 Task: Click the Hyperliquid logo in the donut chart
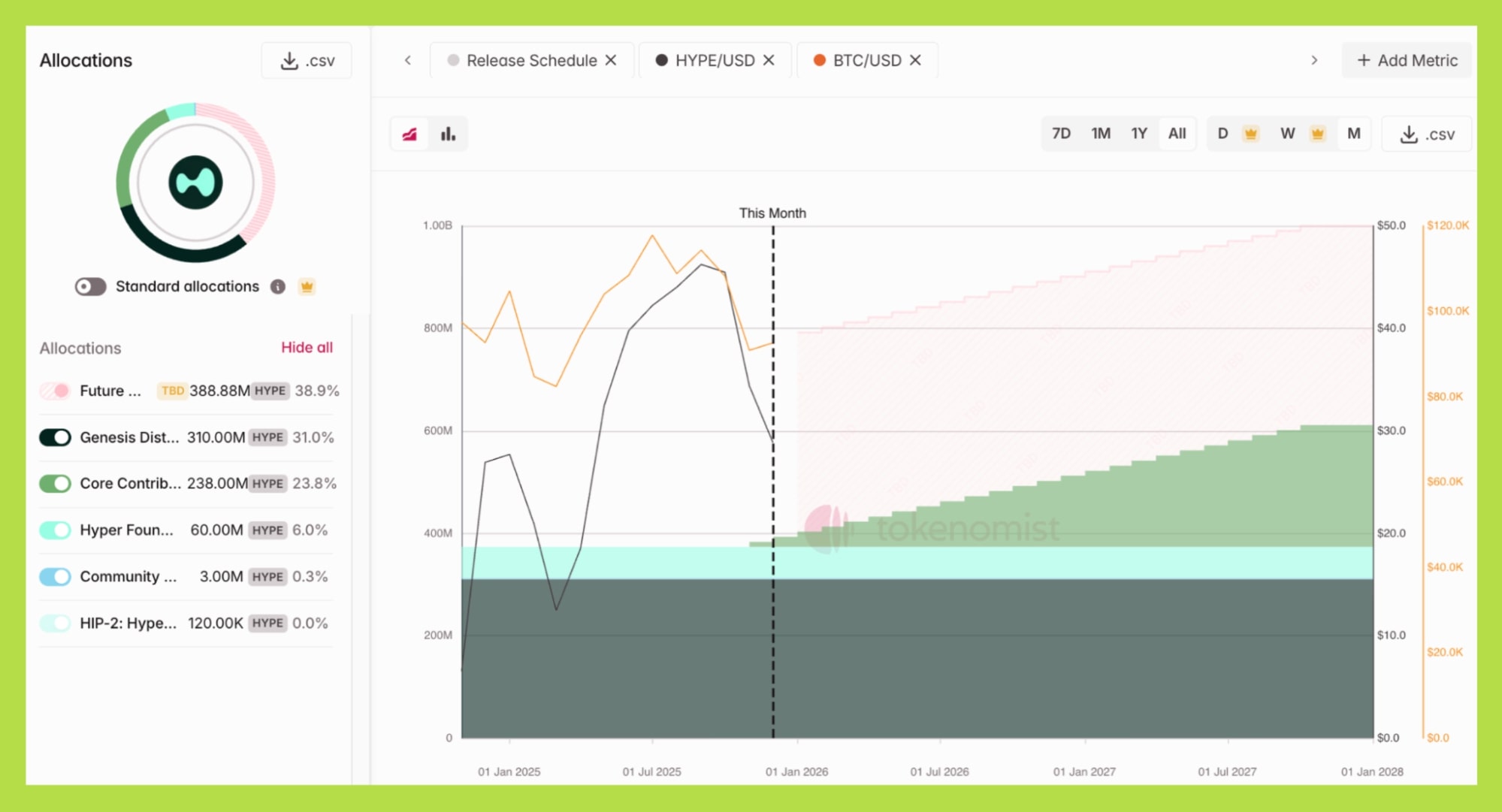(195, 183)
